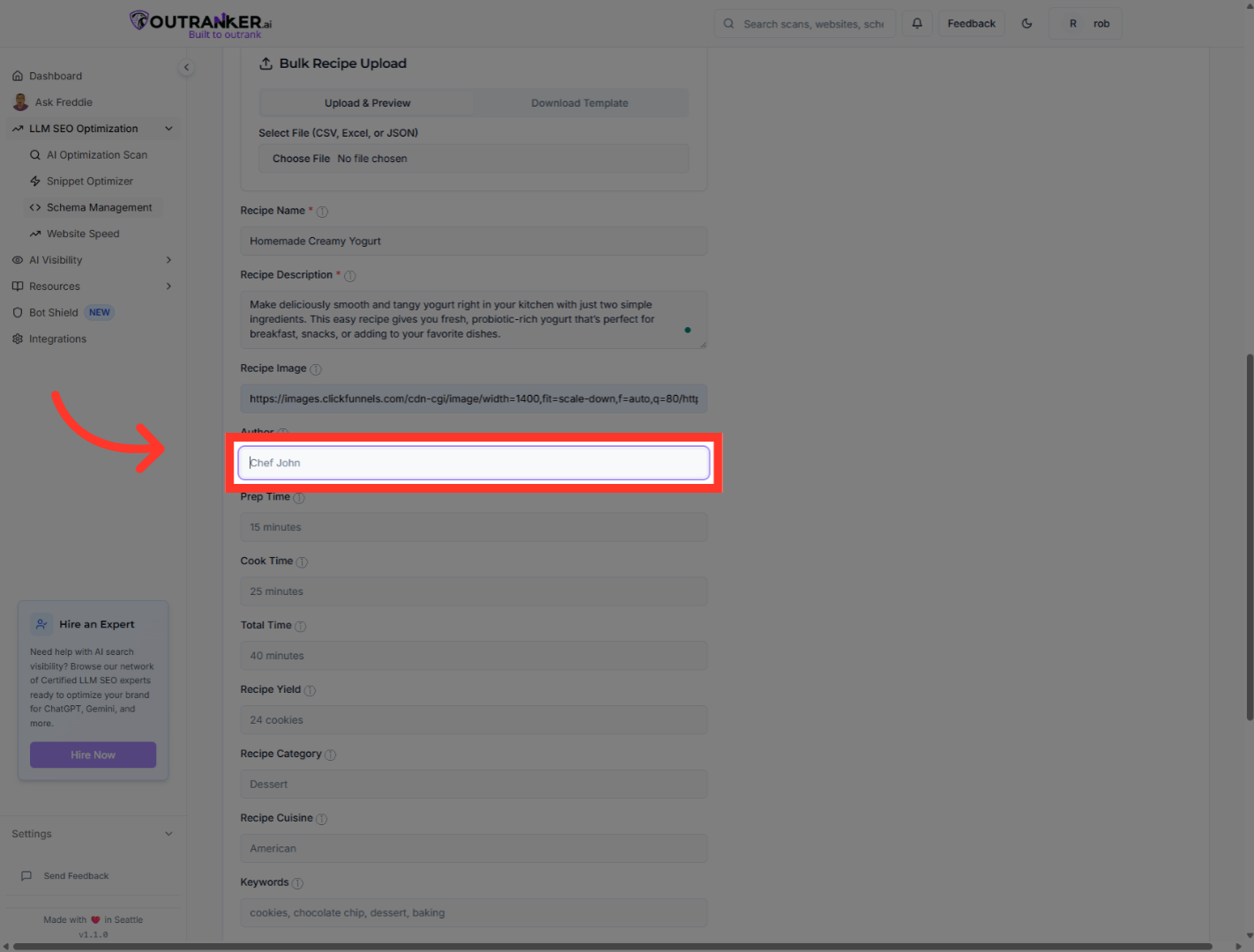This screenshot has height=952, width=1254.
Task: Expand AI Visibility section
Action: click(93, 260)
